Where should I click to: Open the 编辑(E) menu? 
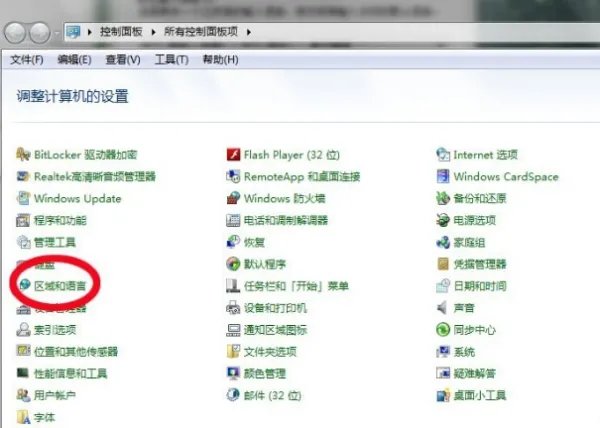74,60
